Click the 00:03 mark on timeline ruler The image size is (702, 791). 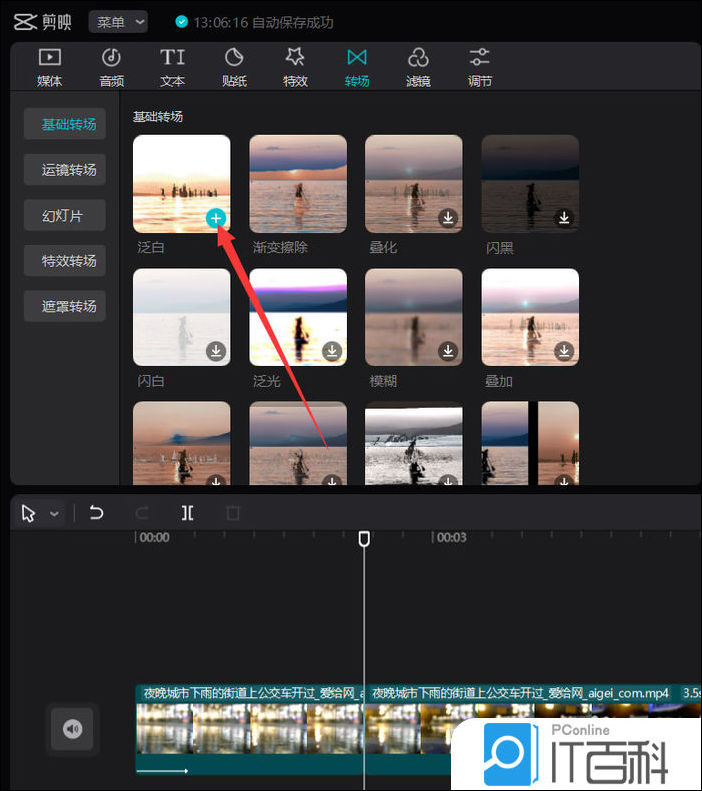click(451, 537)
